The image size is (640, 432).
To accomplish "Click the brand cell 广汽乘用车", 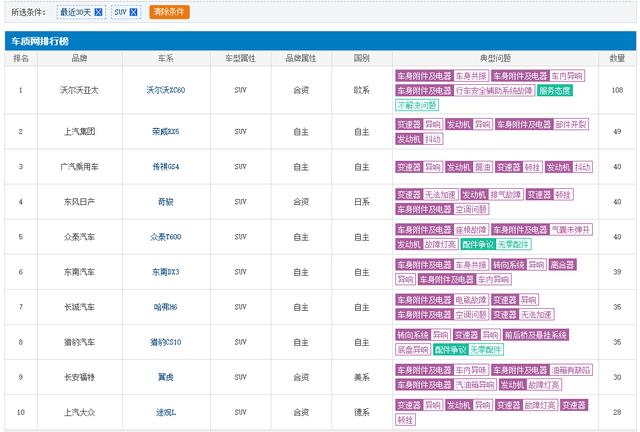I will (79, 167).
